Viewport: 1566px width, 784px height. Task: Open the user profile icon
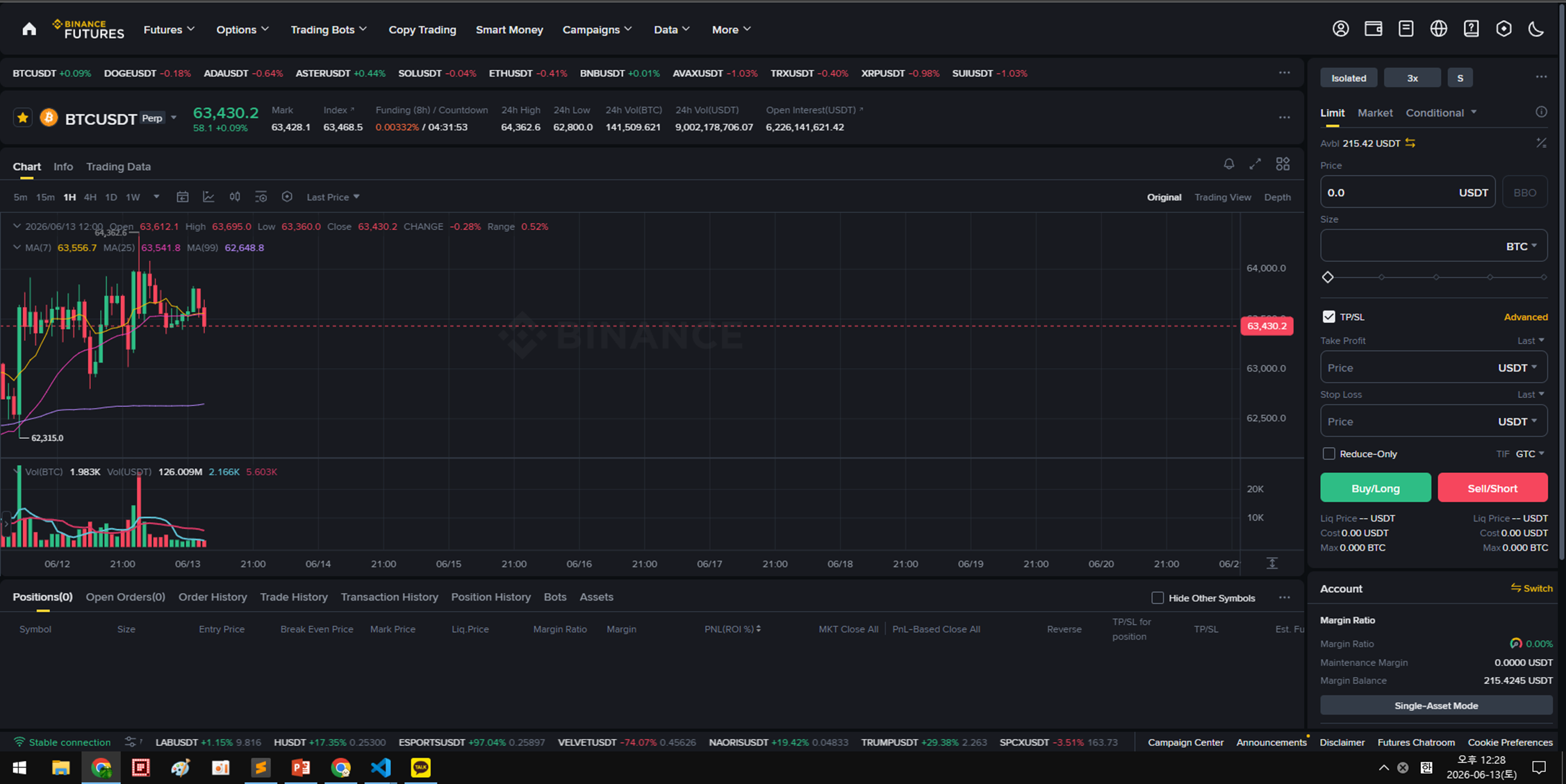coord(1340,29)
